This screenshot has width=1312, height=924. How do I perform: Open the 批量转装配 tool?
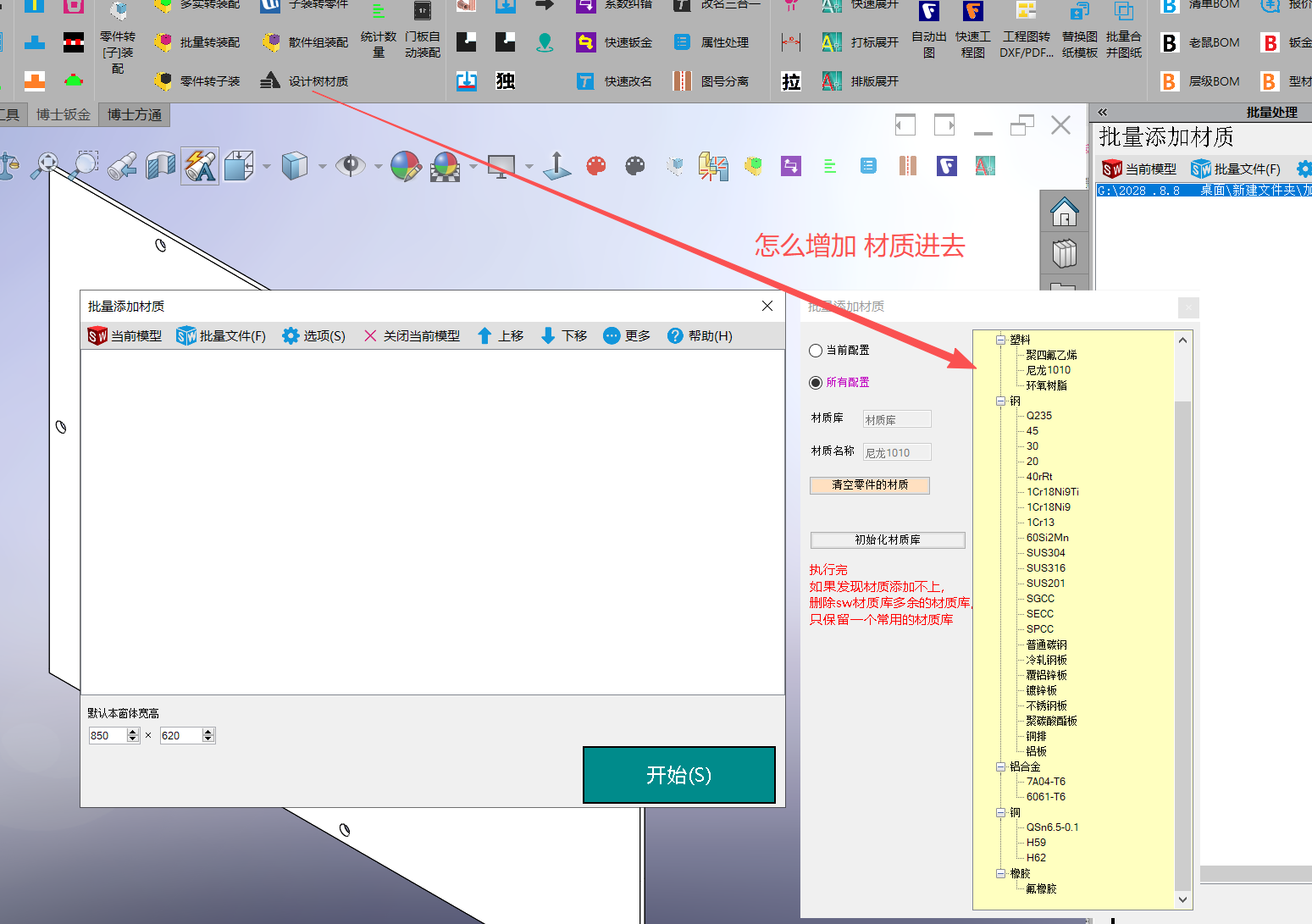tap(163, 41)
